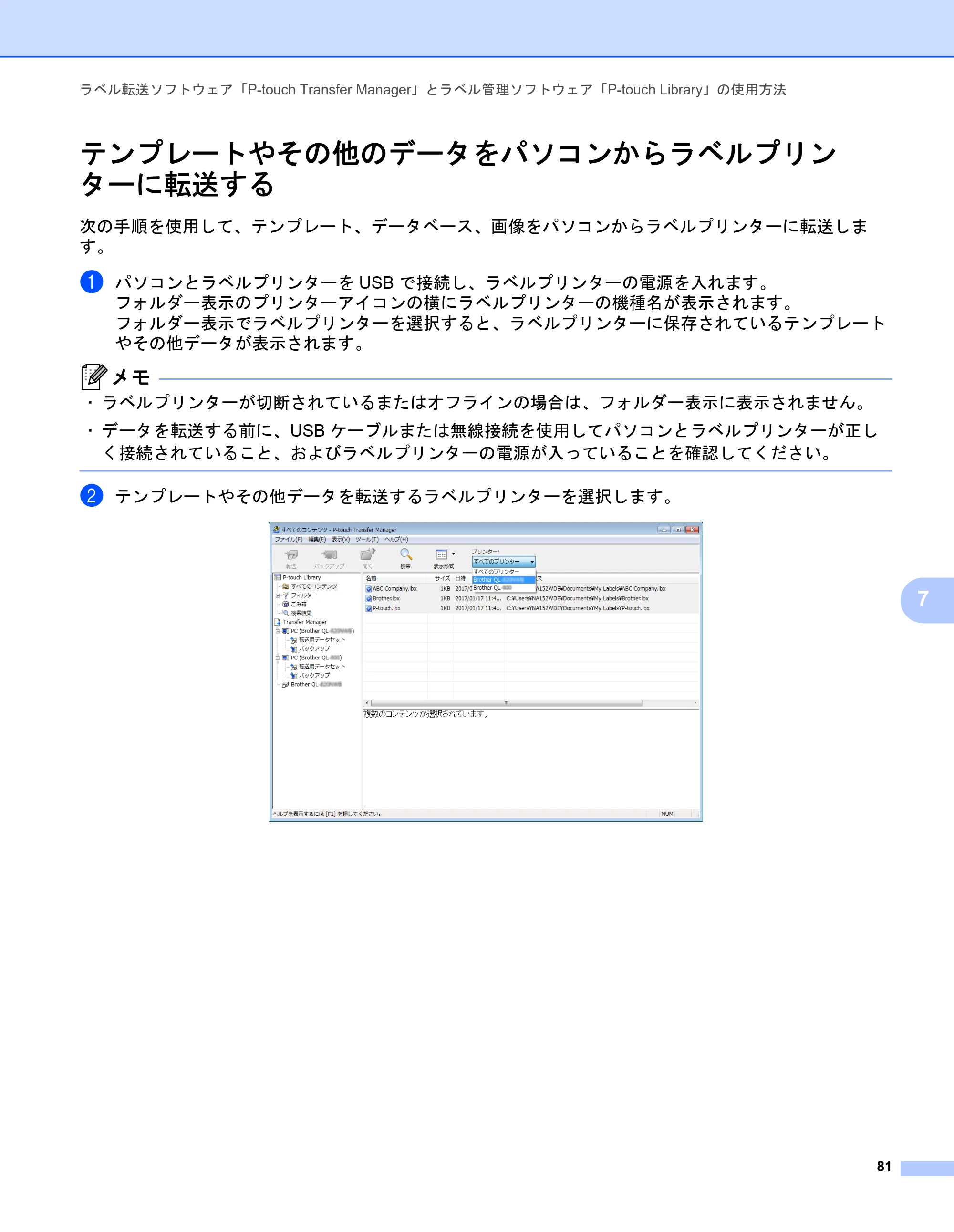
Task: Sort by the 名前 column header
Action: [x=396, y=578]
